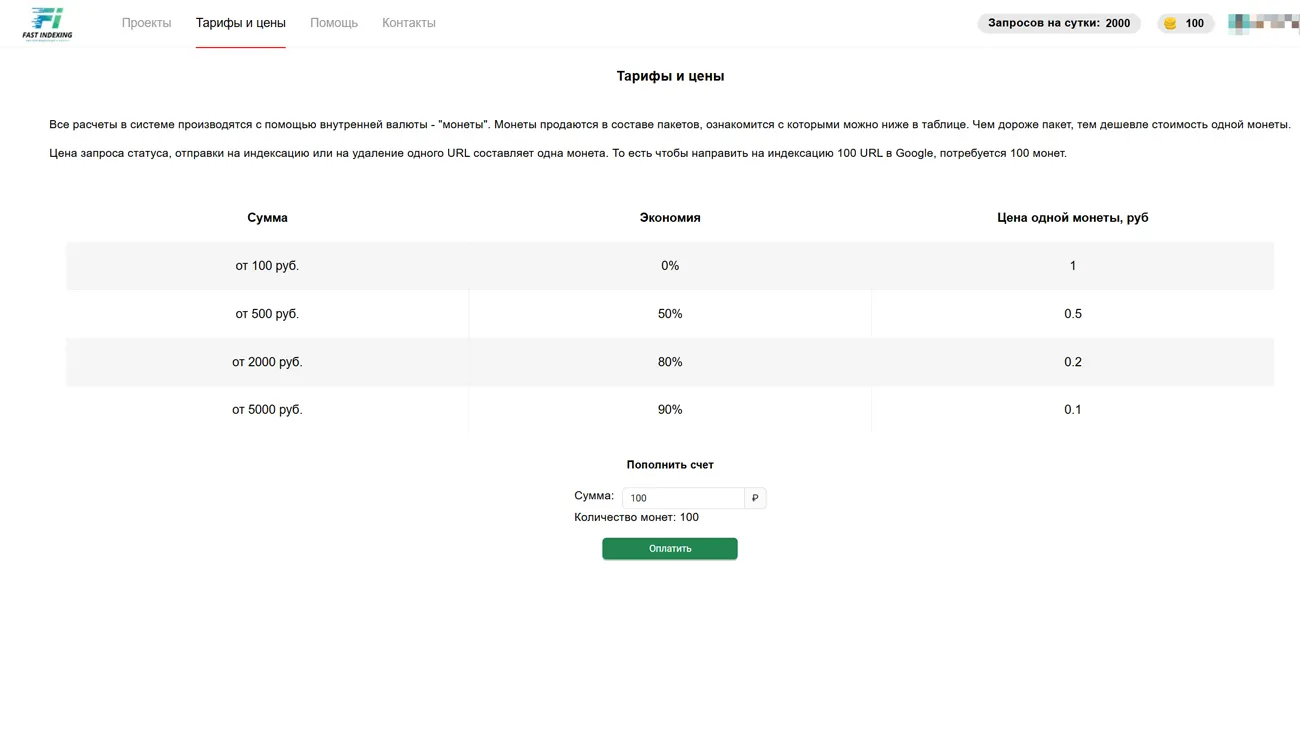The image size is (1300, 731).
Task: Open the blurred user profile avatar
Action: pos(1262,23)
